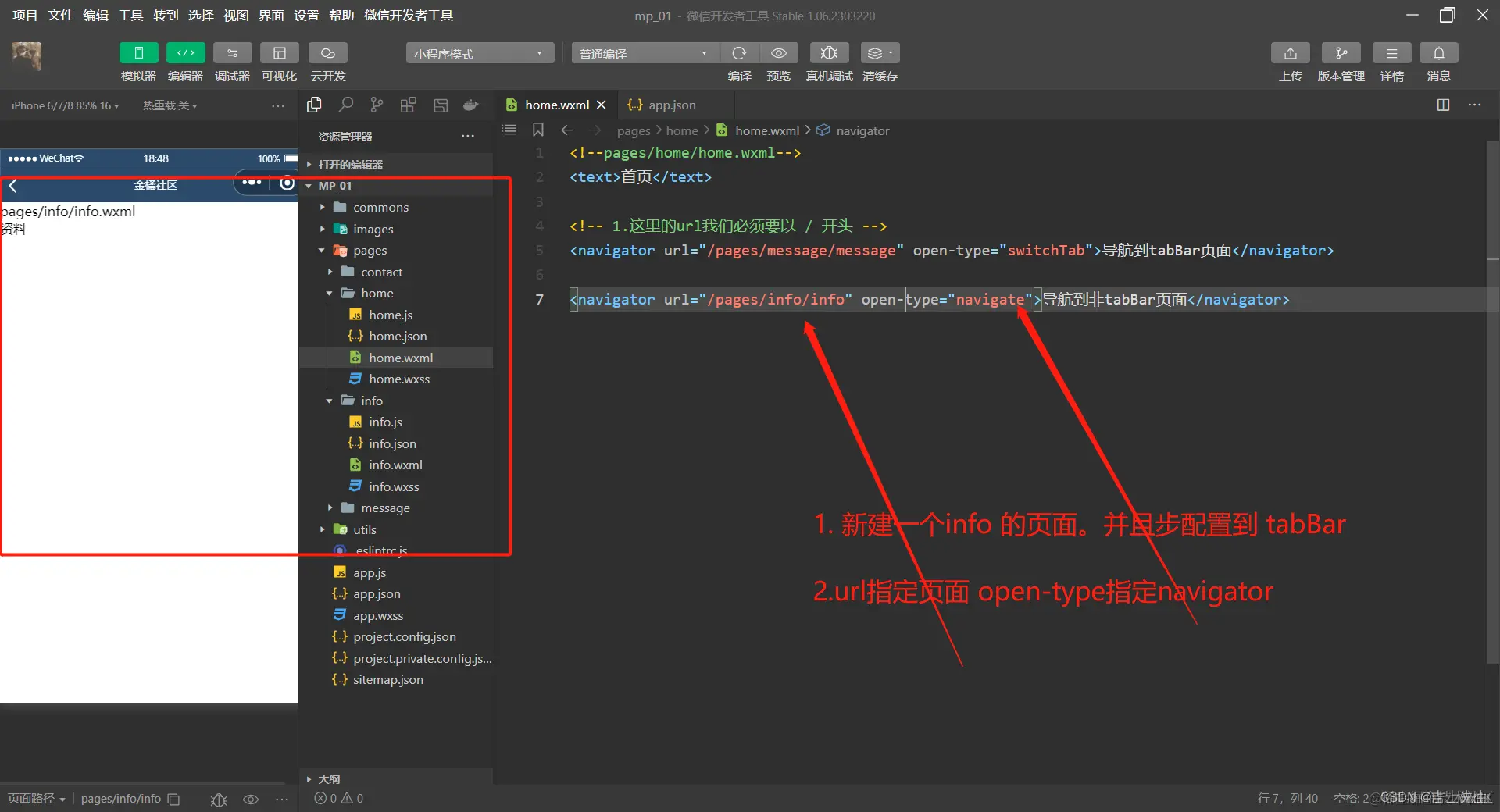
Task: Toggle the visualization (可视化) button
Action: (279, 53)
